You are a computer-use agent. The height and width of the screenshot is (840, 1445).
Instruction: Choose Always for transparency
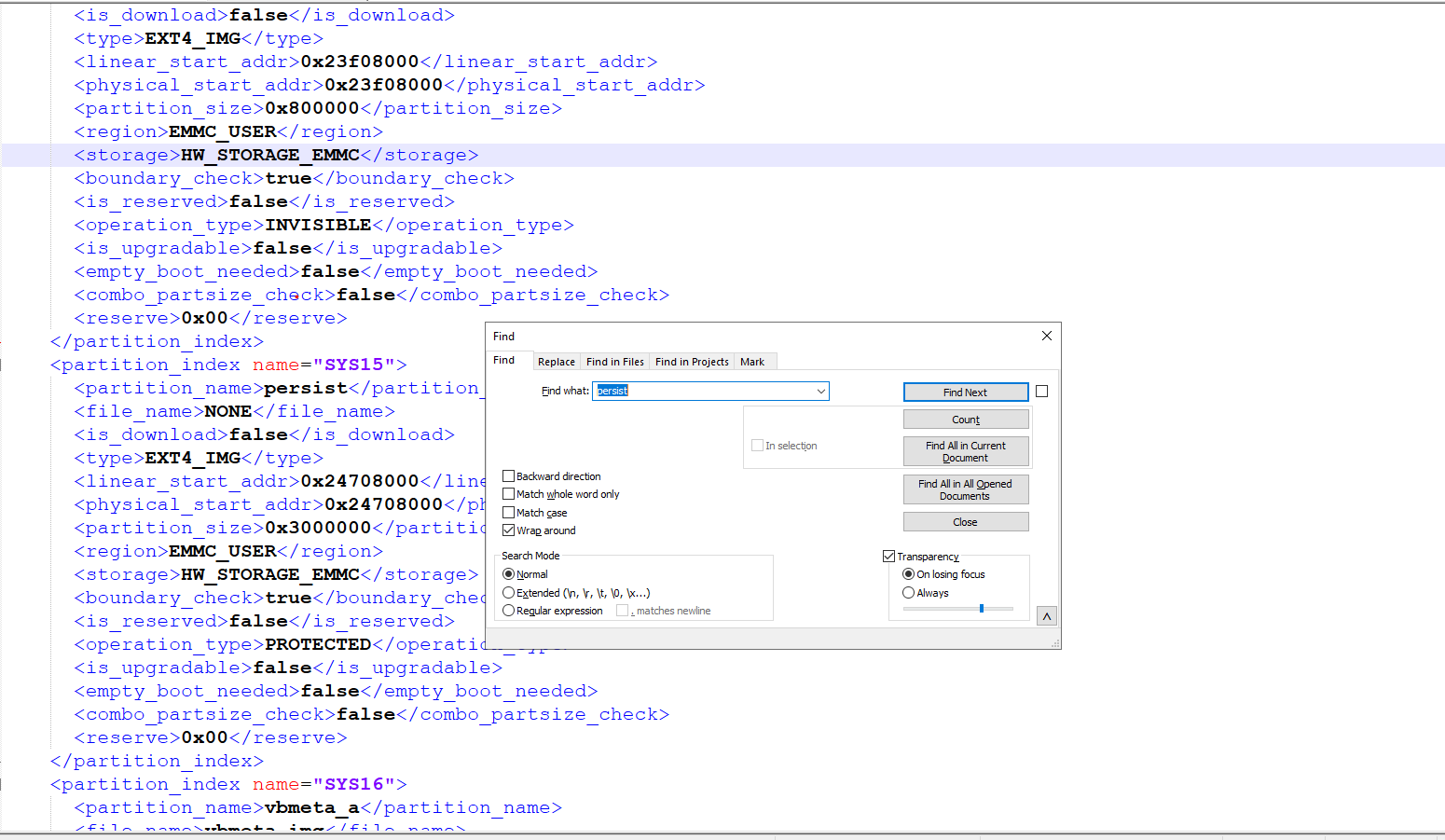click(x=909, y=593)
